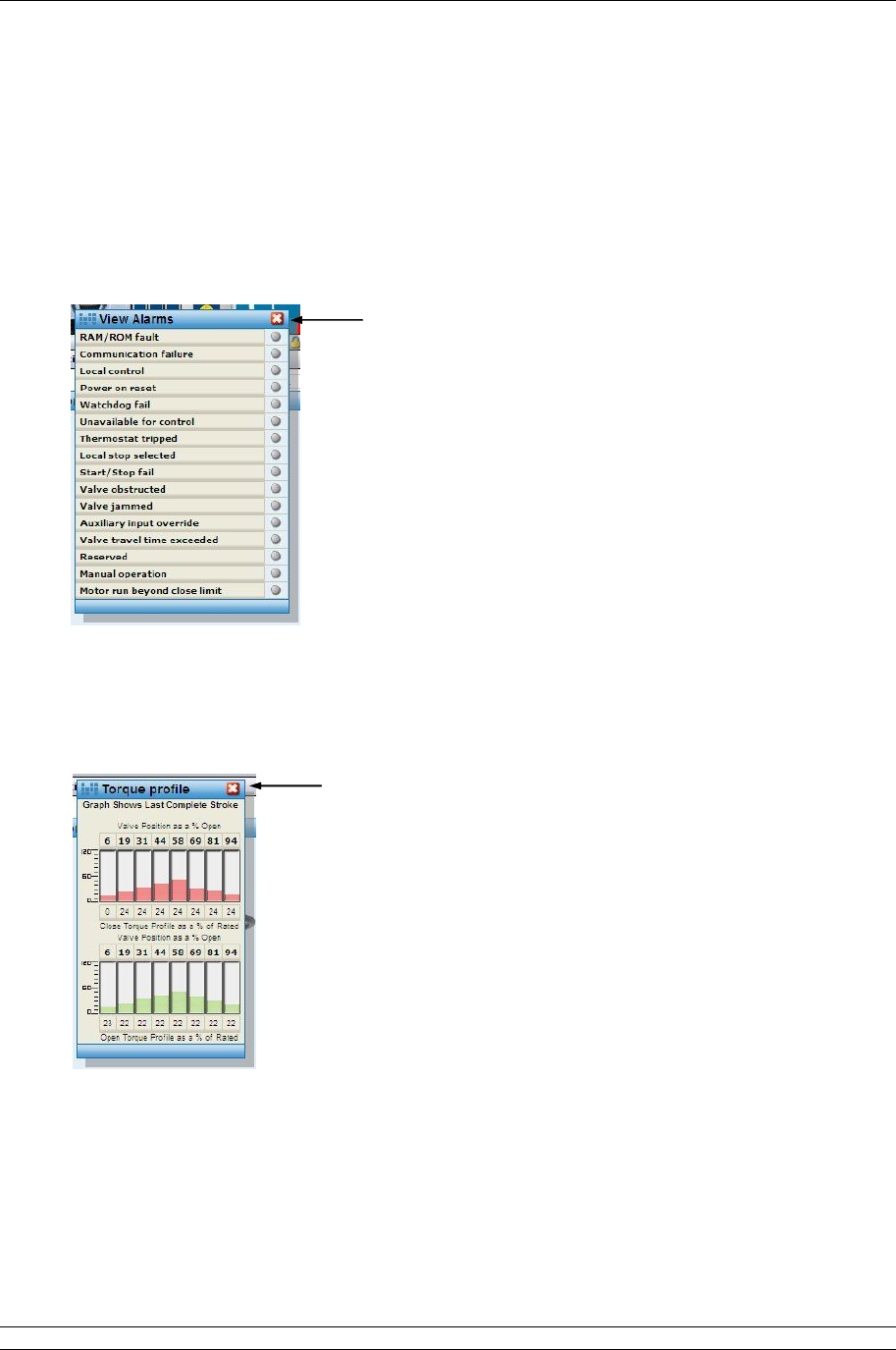896x1350 pixels.
Task: Select the 'Valve jammed' alarm label
Action: click(x=116, y=507)
